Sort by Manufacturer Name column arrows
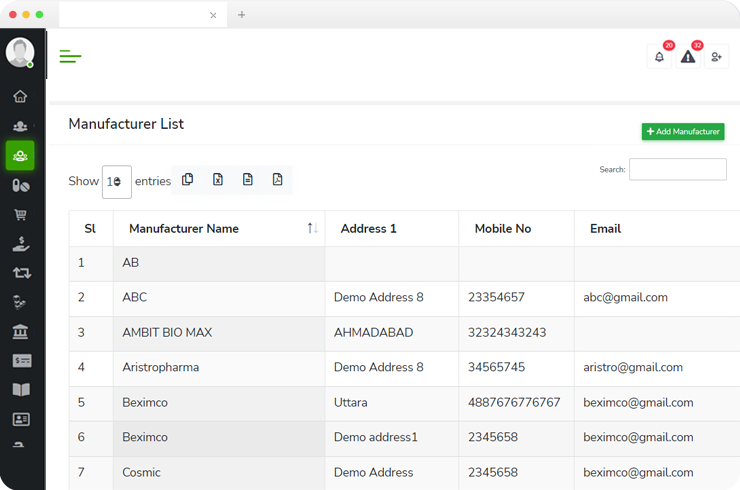This screenshot has width=740, height=490. click(x=312, y=229)
